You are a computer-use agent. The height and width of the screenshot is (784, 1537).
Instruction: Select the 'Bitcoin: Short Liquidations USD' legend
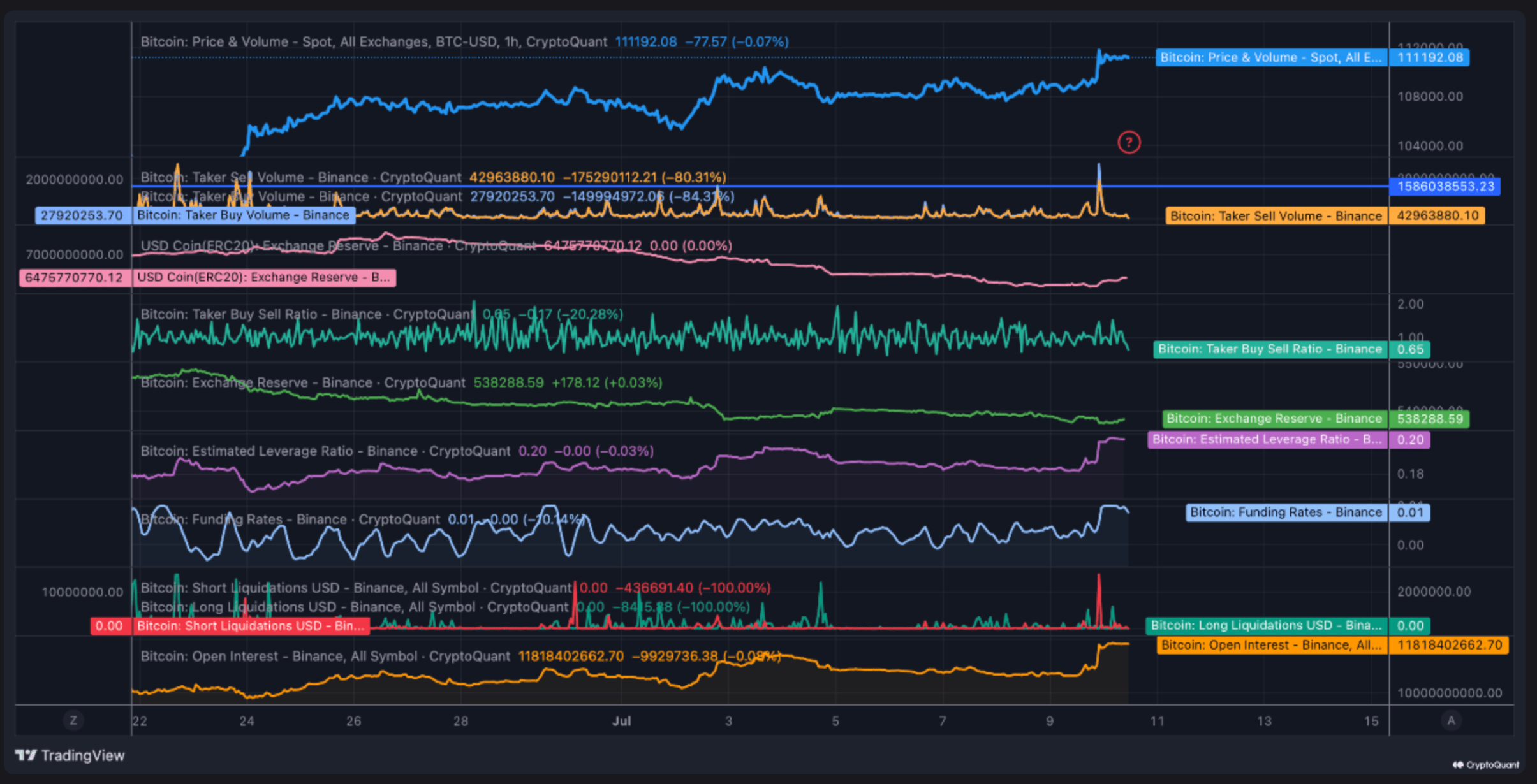pyautogui.click(x=357, y=587)
